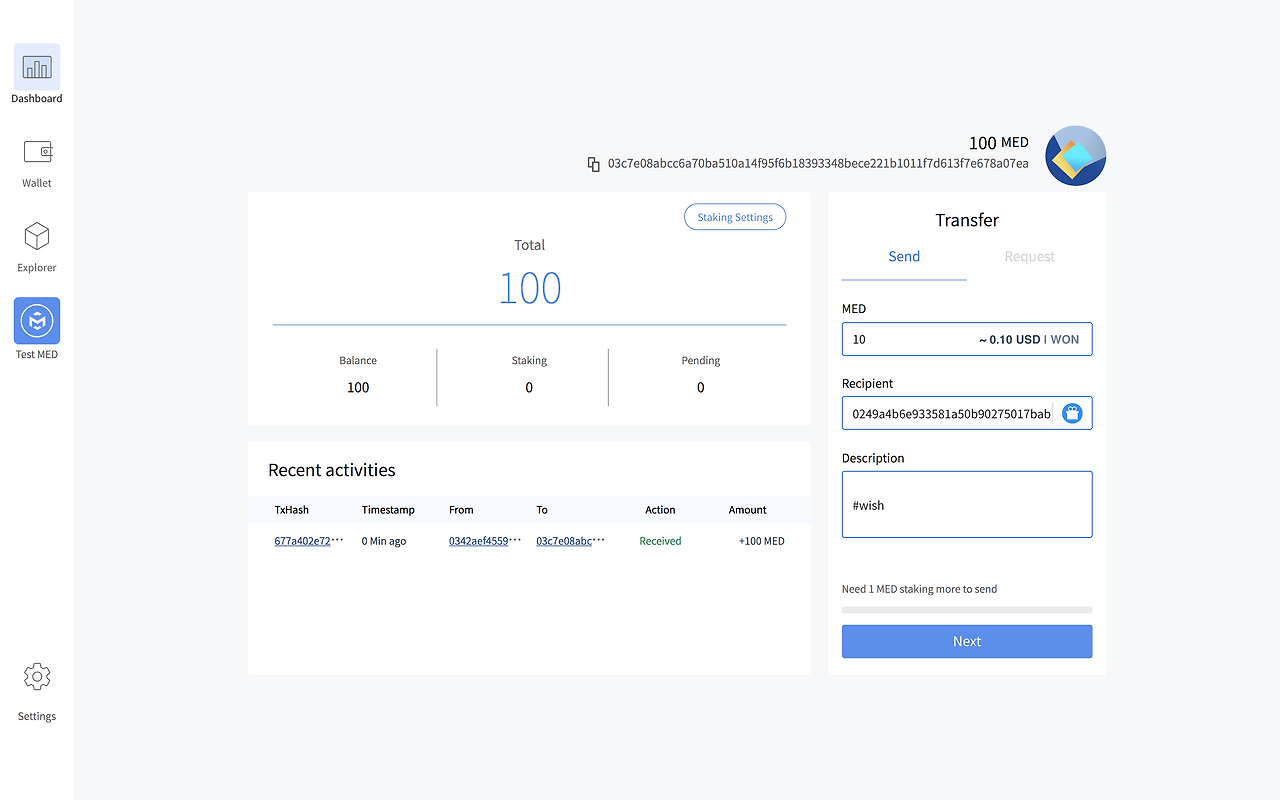The width and height of the screenshot is (1280, 800).
Task: Click the To column header
Action: (x=542, y=510)
